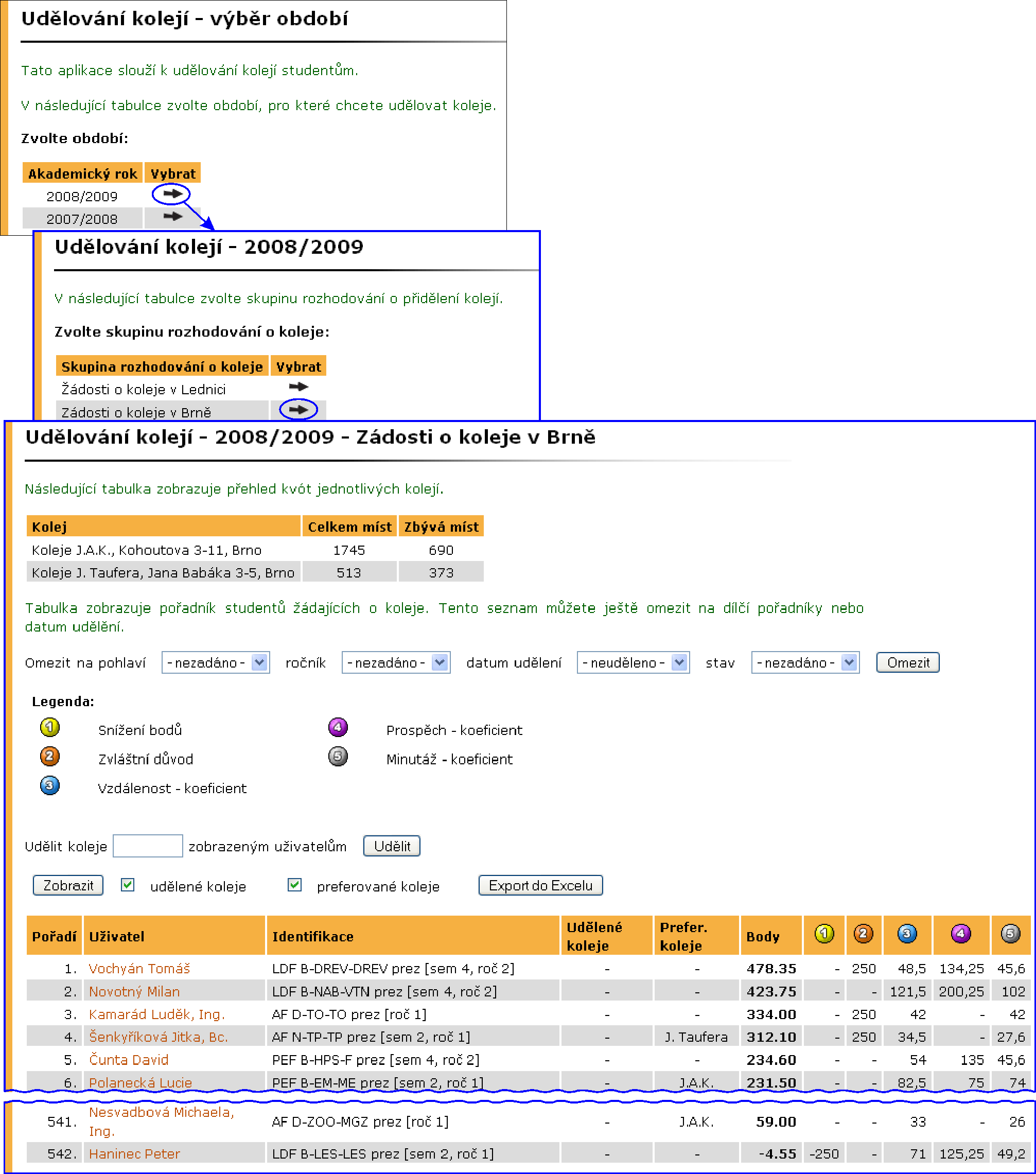This screenshot has height=1174, width=1036.
Task: Click J. Taufera preferred dorm cell
Action: [696, 1037]
